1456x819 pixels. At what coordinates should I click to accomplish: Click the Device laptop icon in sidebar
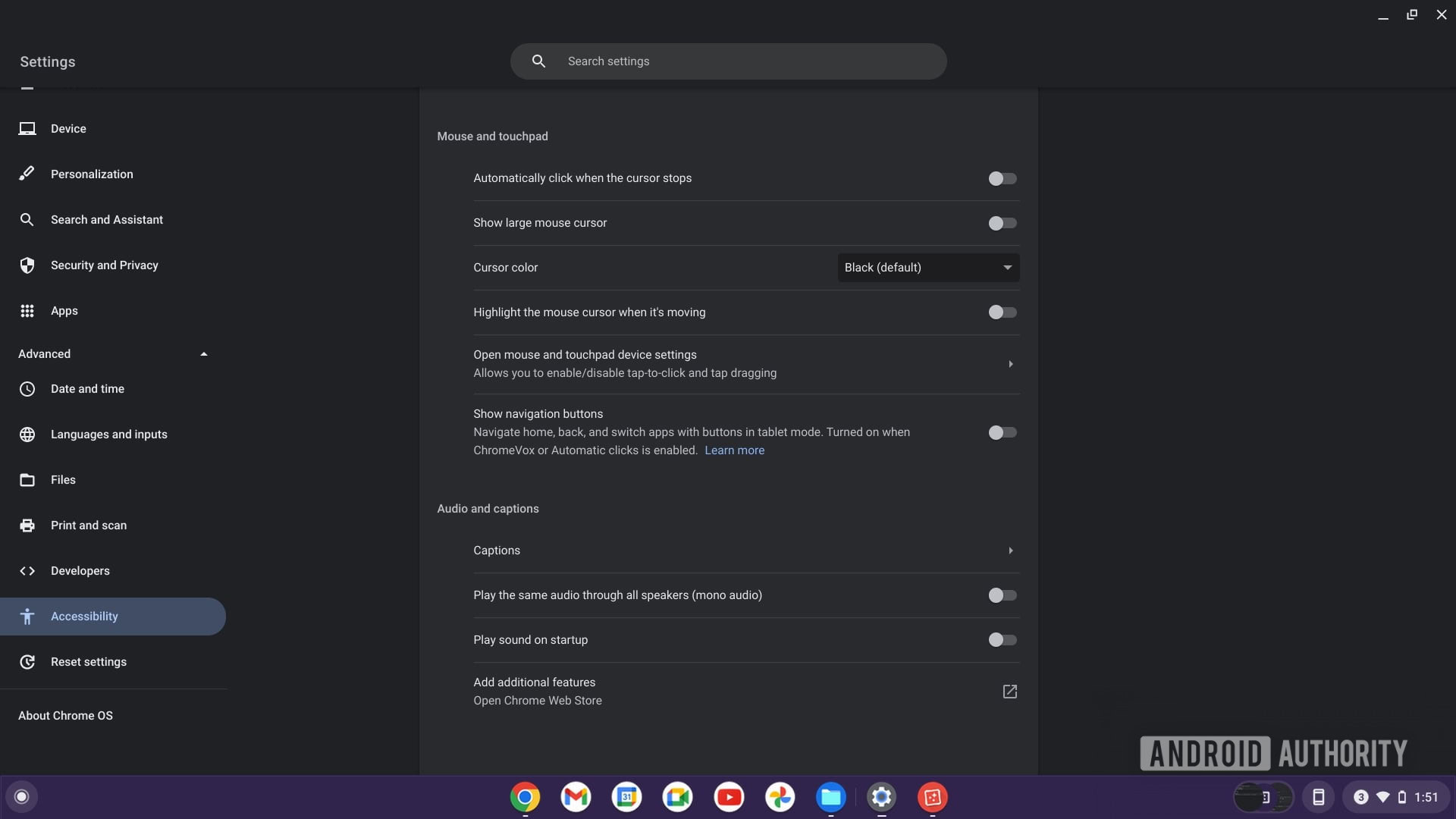(x=27, y=129)
